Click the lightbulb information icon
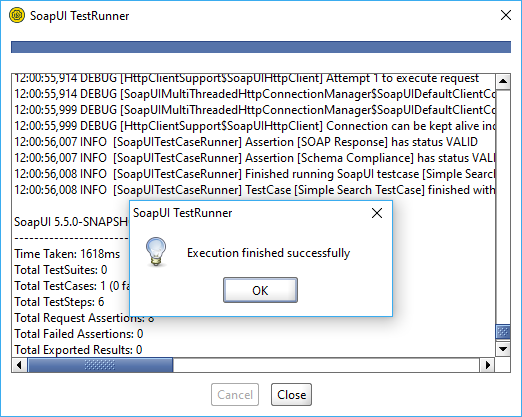 [156, 252]
